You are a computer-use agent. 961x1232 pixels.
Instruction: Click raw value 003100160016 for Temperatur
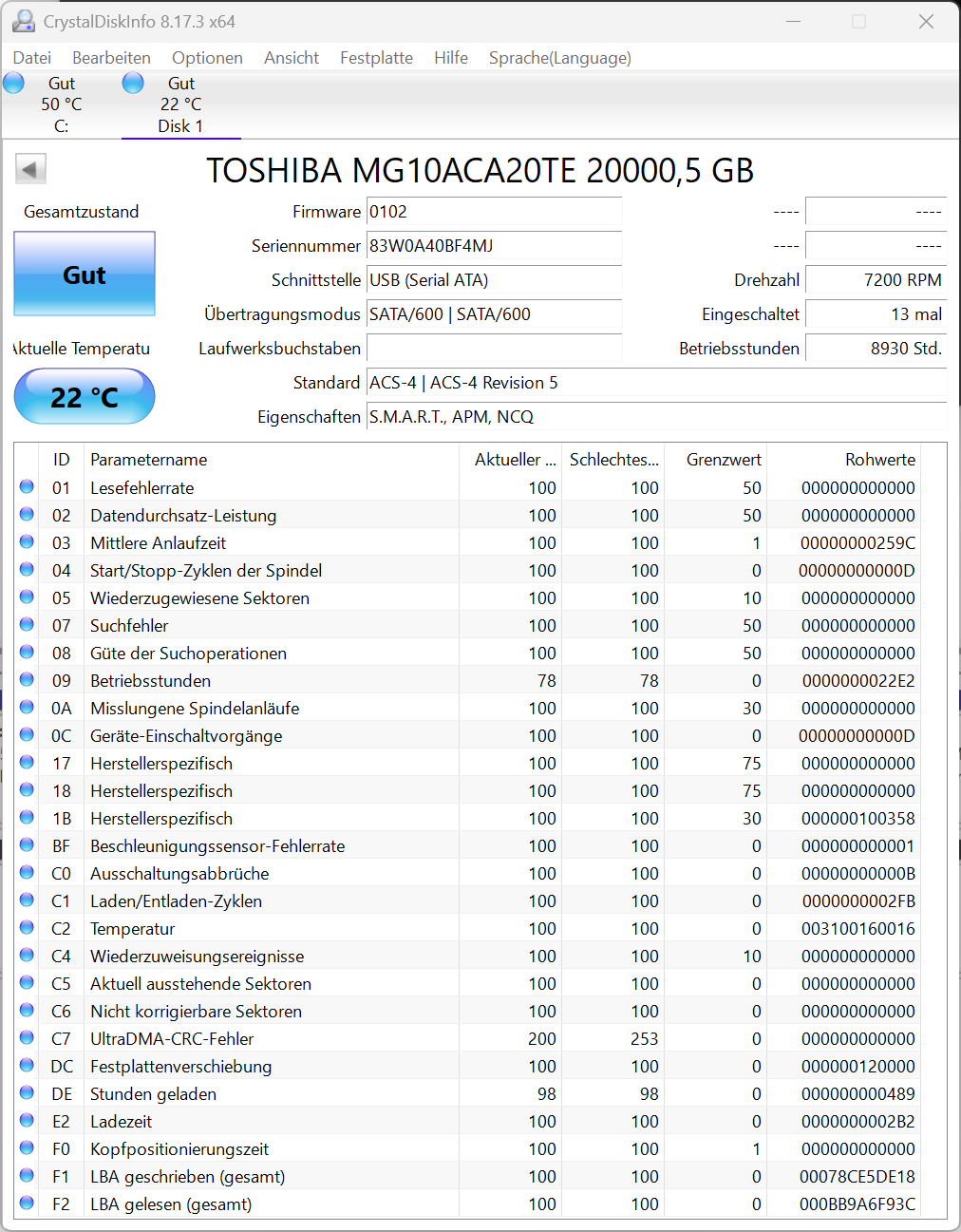pyautogui.click(x=858, y=928)
